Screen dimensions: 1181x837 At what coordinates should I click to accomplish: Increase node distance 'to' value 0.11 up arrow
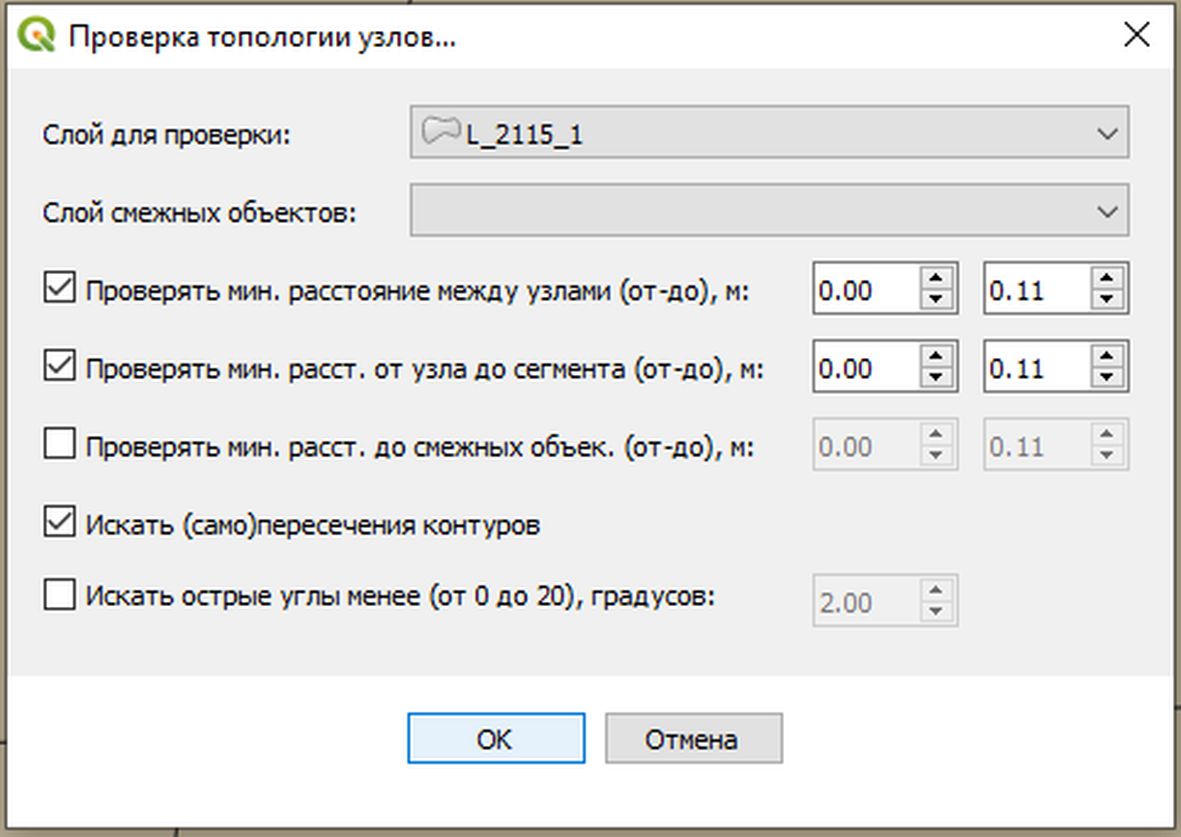click(1107, 279)
